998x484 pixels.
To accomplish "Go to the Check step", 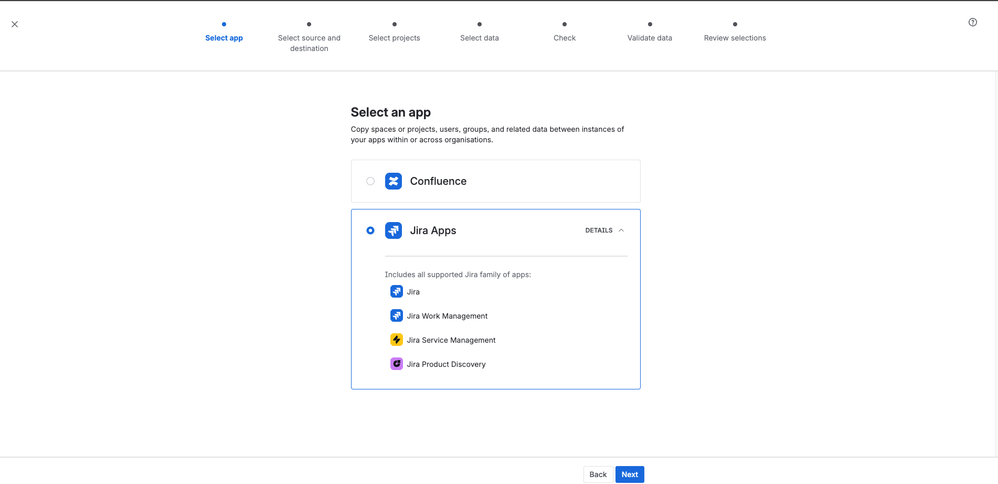I will [565, 38].
